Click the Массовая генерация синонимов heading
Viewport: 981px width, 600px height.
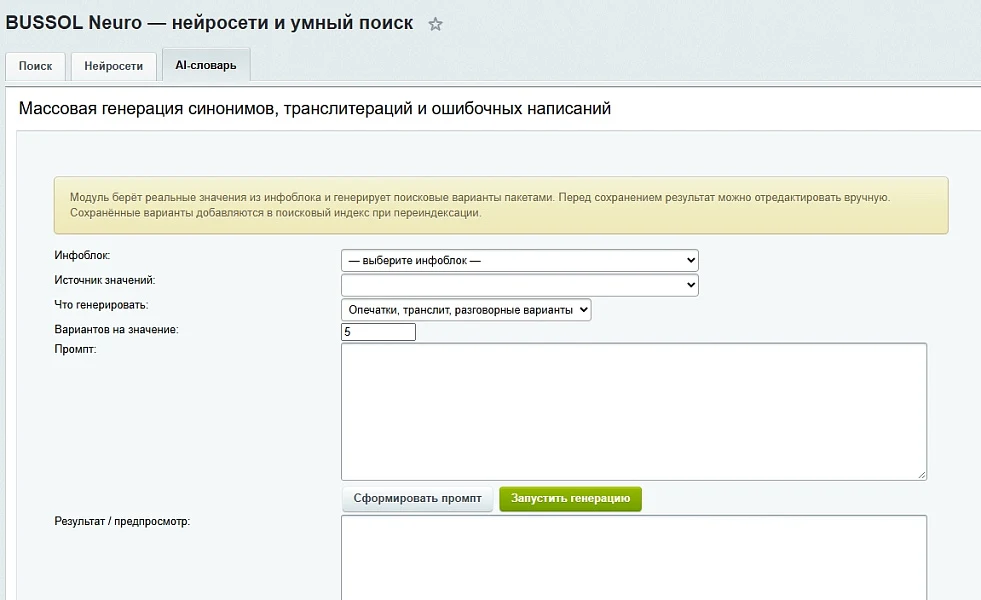tap(315, 108)
